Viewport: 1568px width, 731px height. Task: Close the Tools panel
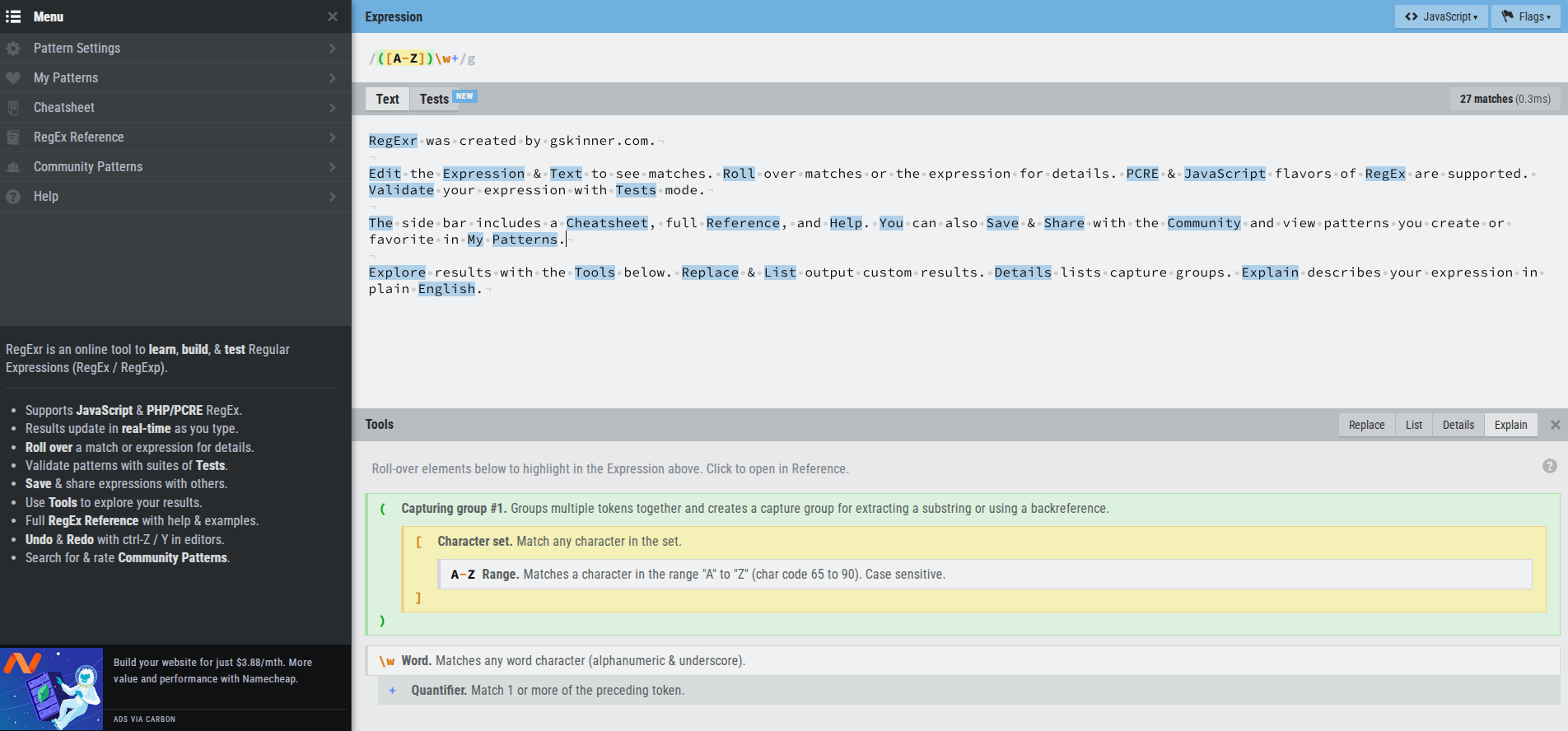point(1556,425)
